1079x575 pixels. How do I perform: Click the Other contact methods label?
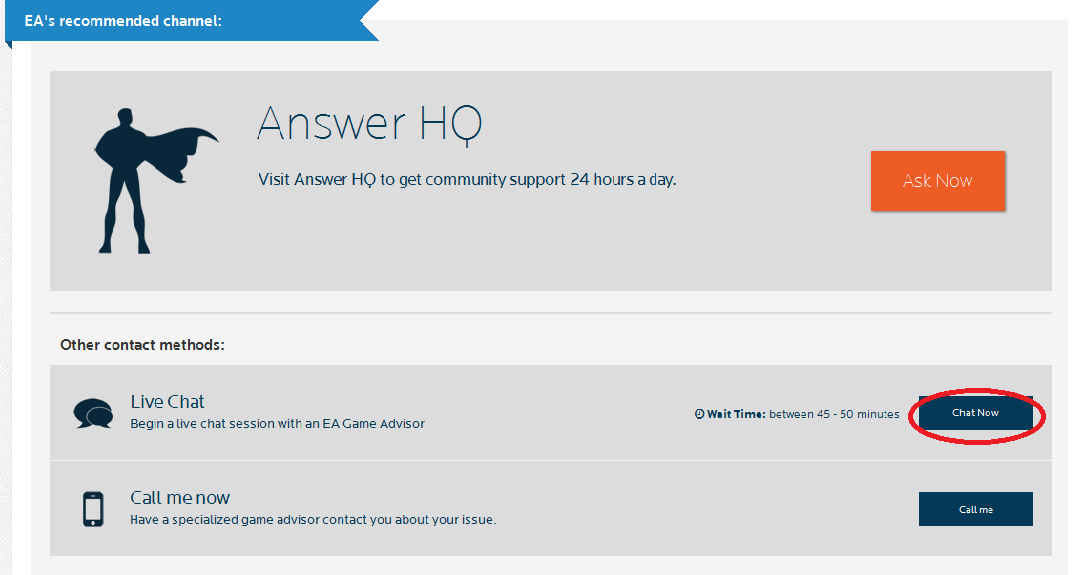coord(142,345)
